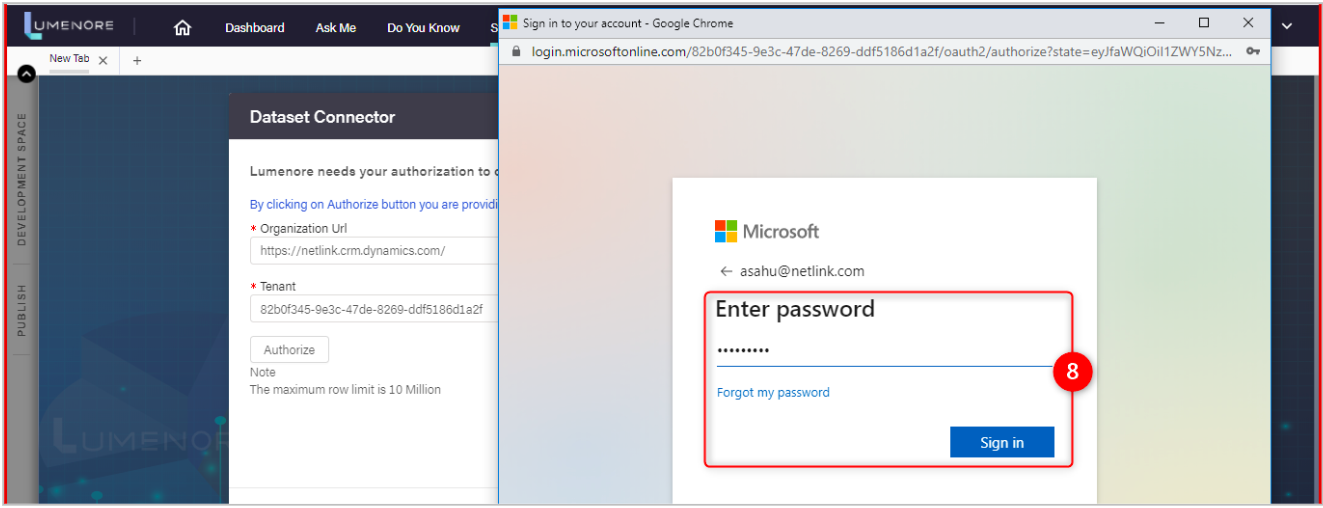Click the lock icon beside the login URL
Screen dimensions: 1323x508
pyautogui.click(x=516, y=51)
